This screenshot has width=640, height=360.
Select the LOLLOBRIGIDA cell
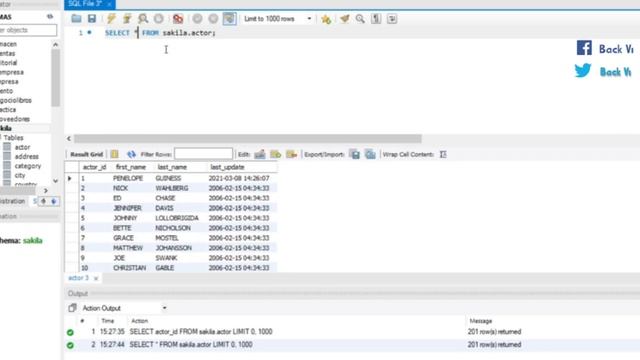coord(177,218)
